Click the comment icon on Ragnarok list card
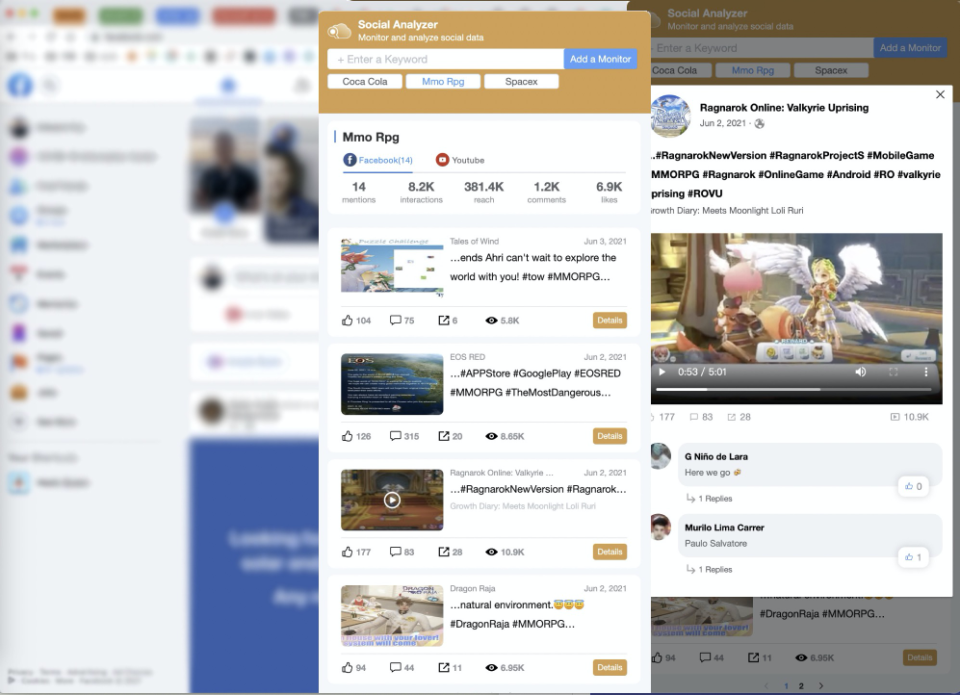The width and height of the screenshot is (960, 695). 396,552
